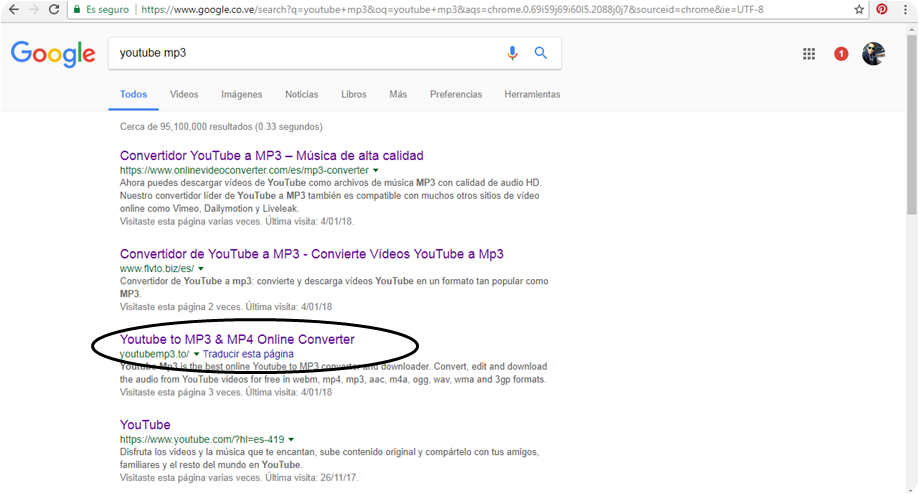Viewport: 919px width, 494px height.
Task: Reload the page with refresh icon
Action: [54, 9]
